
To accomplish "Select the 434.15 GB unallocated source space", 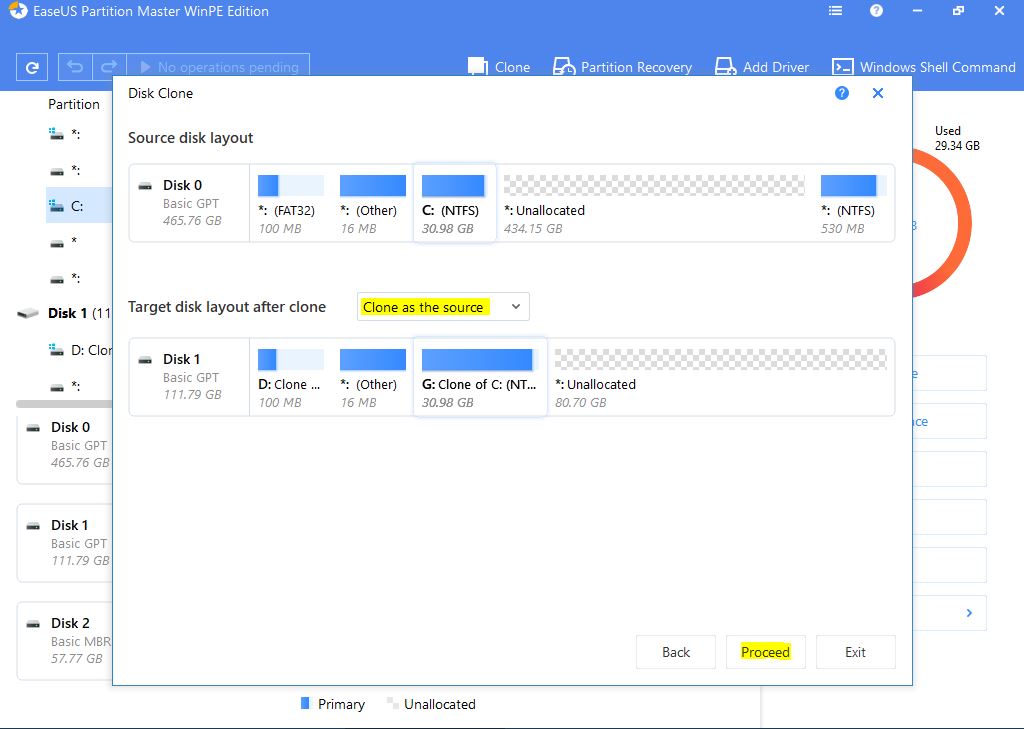I will [654, 203].
